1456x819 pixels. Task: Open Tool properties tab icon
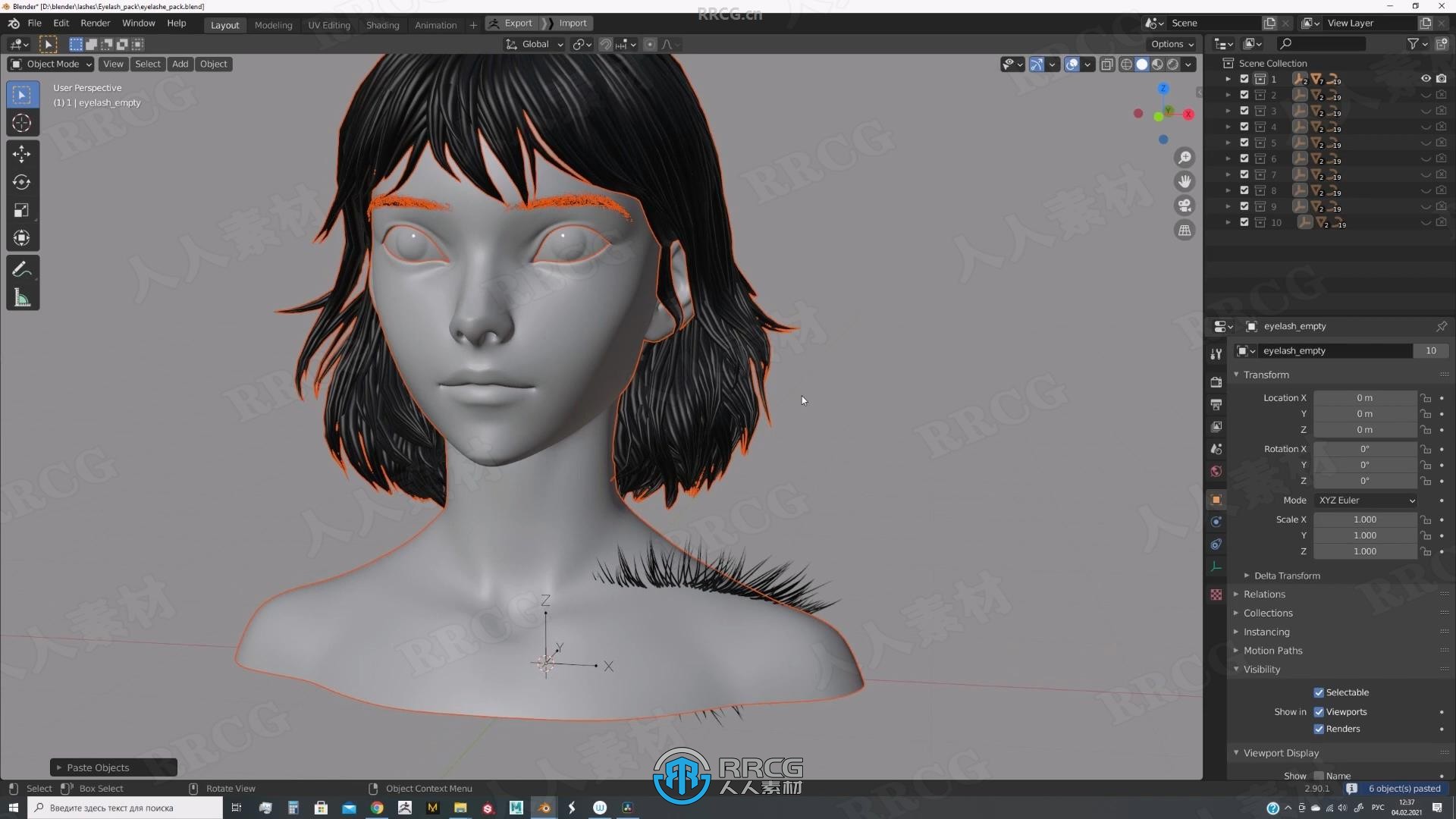1216,354
